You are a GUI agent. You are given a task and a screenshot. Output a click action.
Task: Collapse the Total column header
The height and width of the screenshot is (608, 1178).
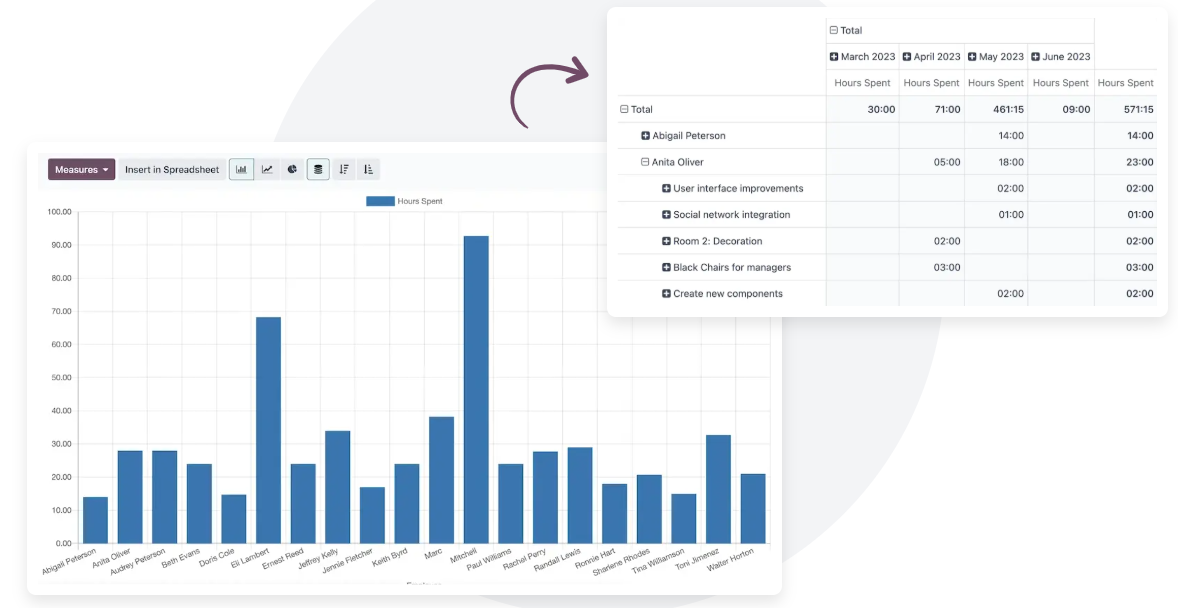834,31
